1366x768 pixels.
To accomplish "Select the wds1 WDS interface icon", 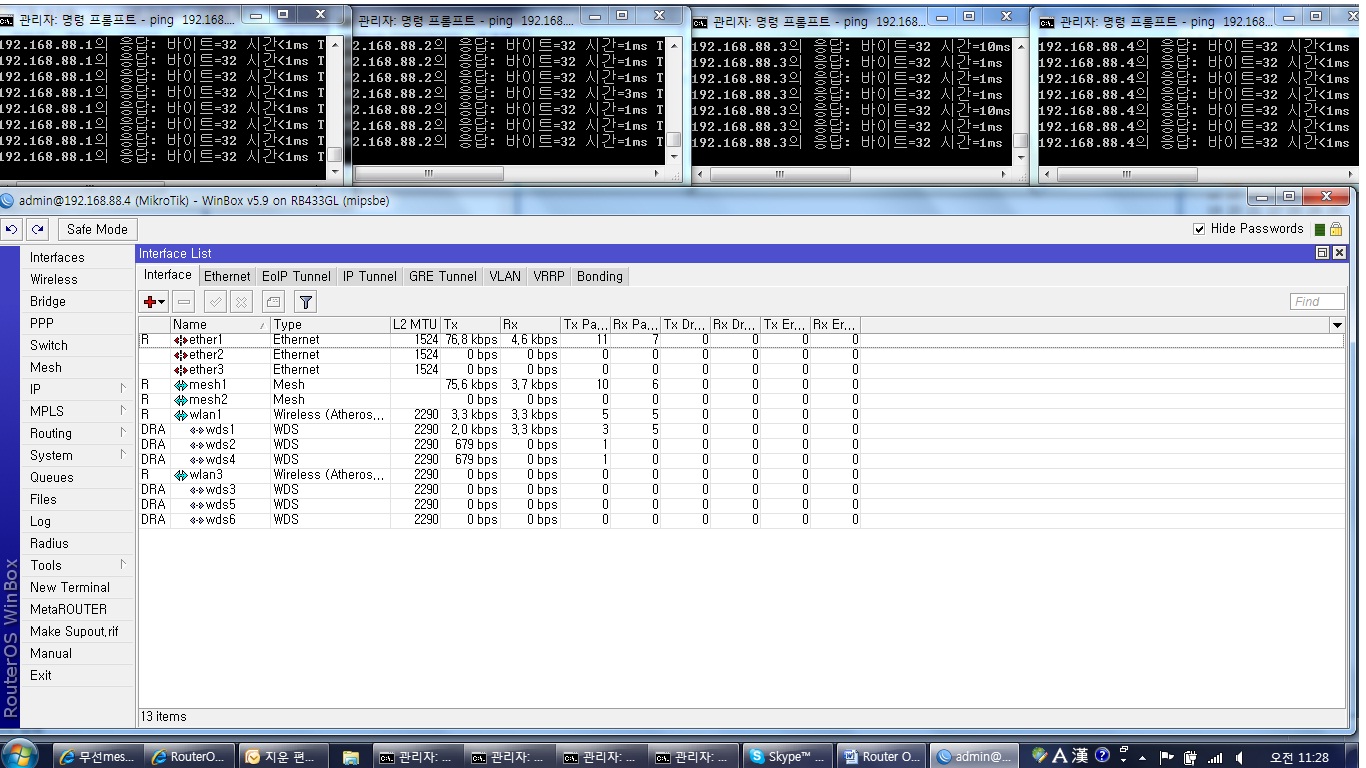I will (197, 430).
